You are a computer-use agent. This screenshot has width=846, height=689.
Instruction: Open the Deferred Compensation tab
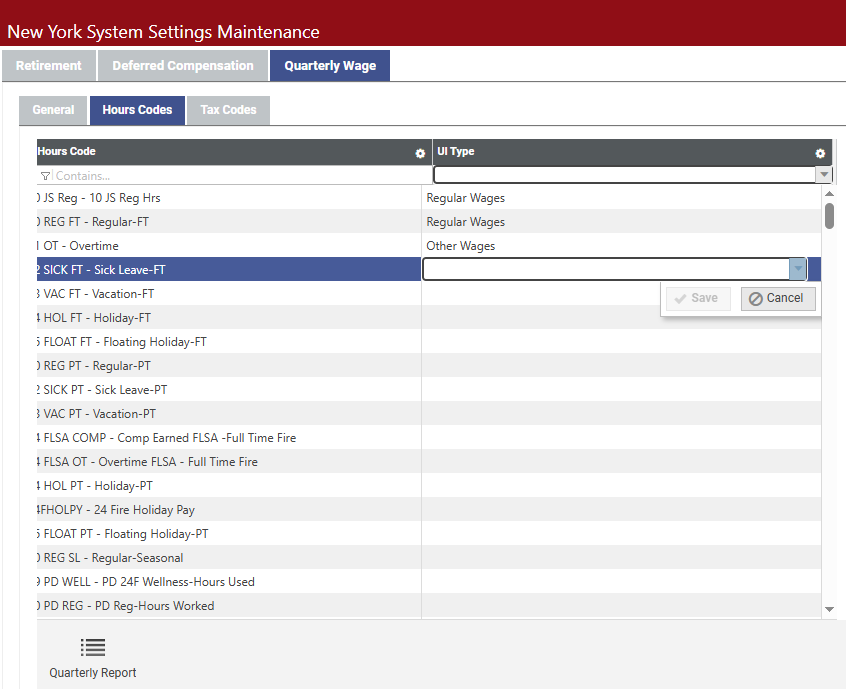tap(183, 66)
